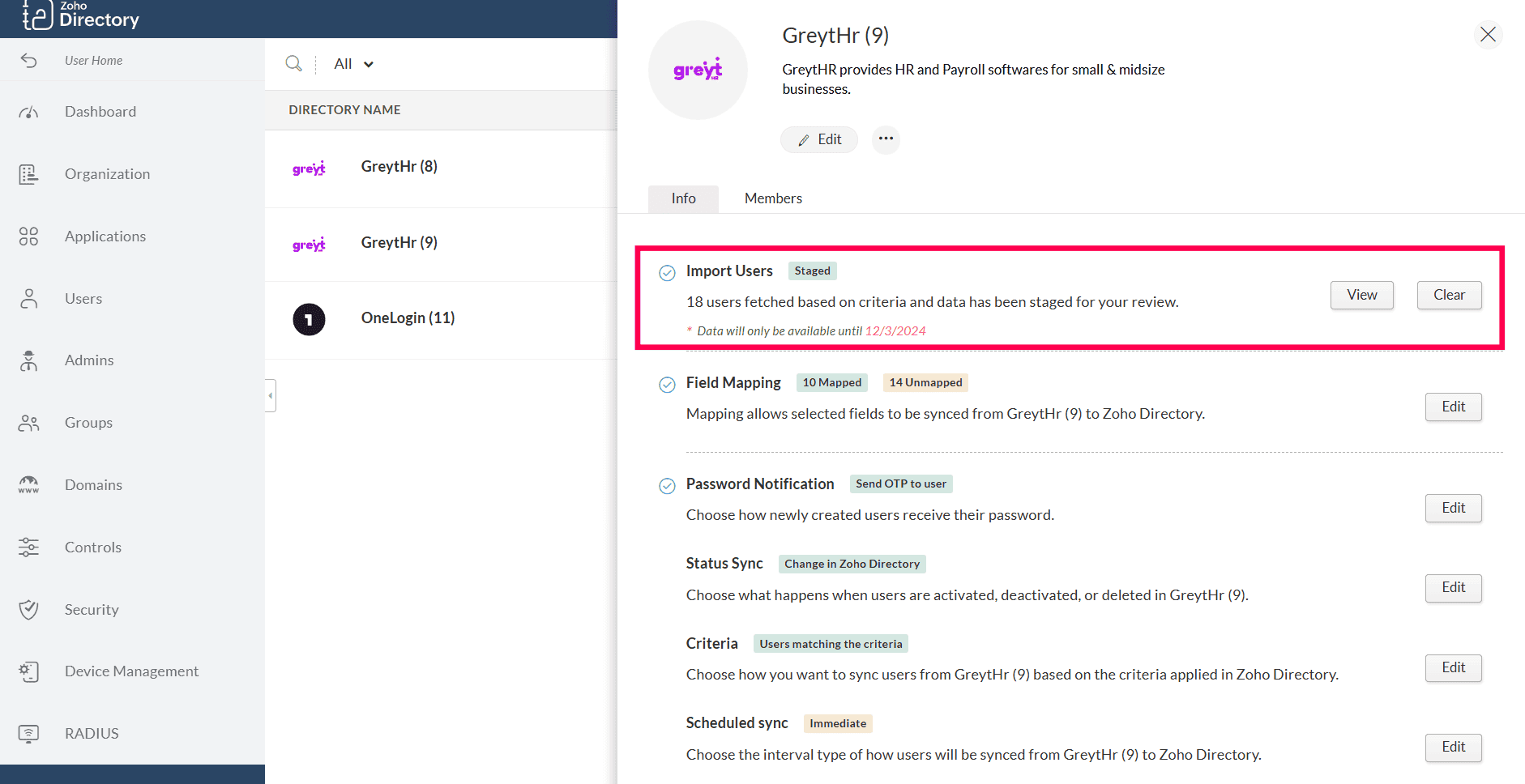Click the Applications grid icon
The width and height of the screenshot is (1525, 784).
click(29, 236)
